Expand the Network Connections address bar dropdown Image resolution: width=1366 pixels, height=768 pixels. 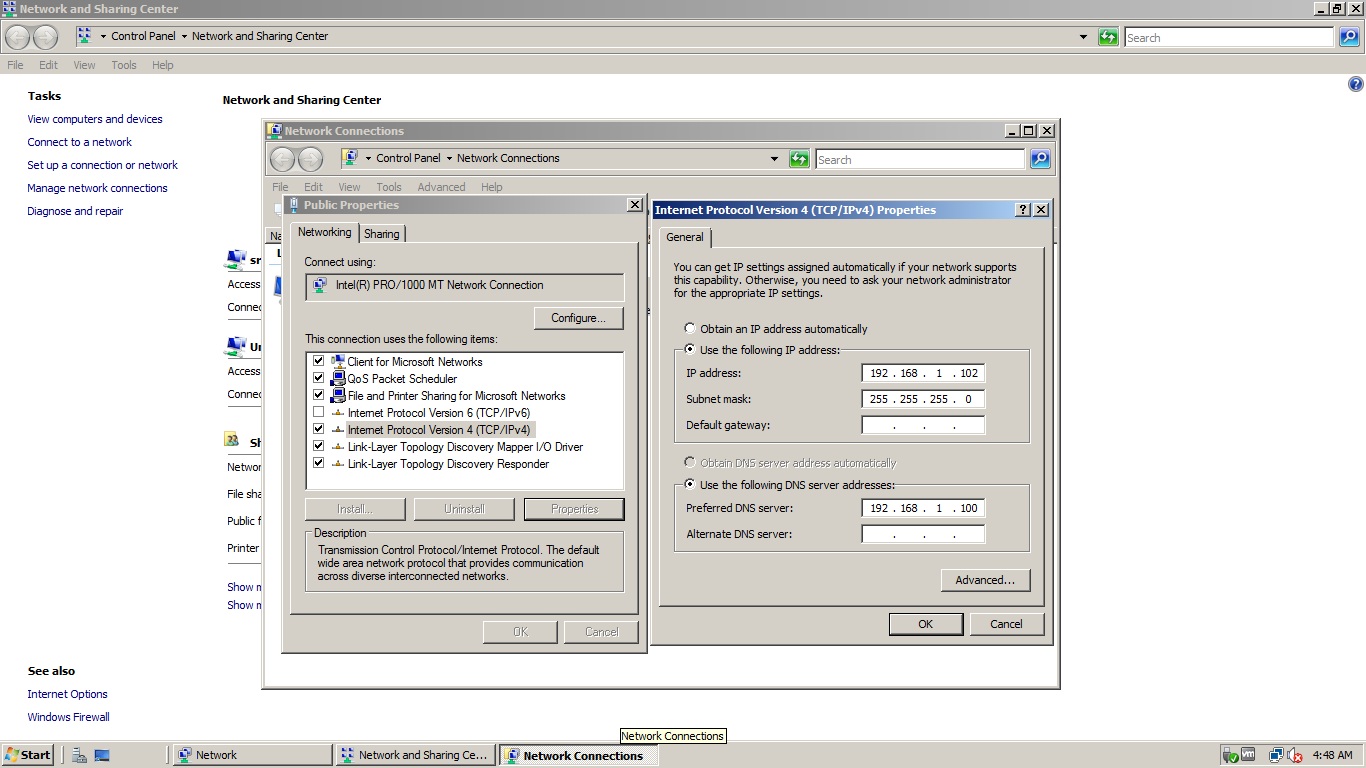pos(774,159)
